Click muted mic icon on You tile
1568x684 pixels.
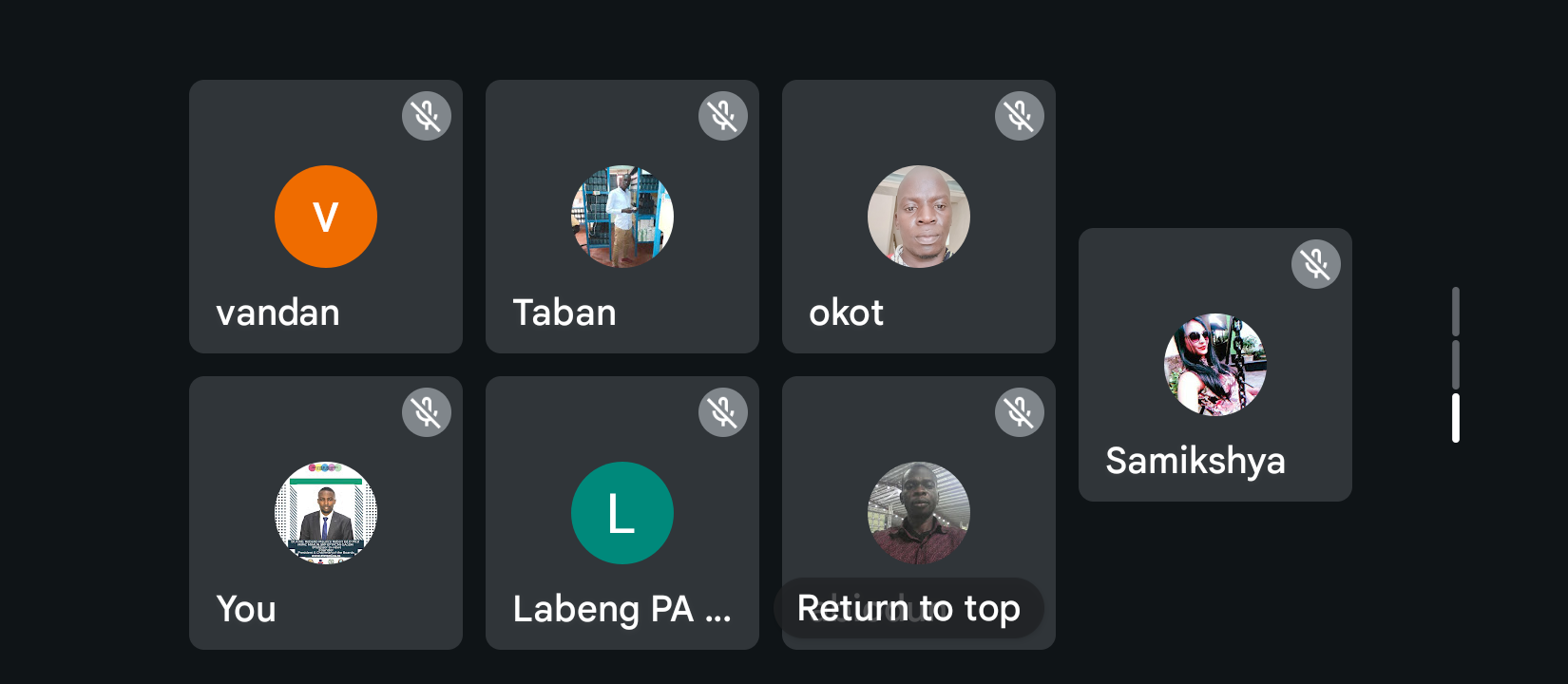pyautogui.click(x=427, y=412)
